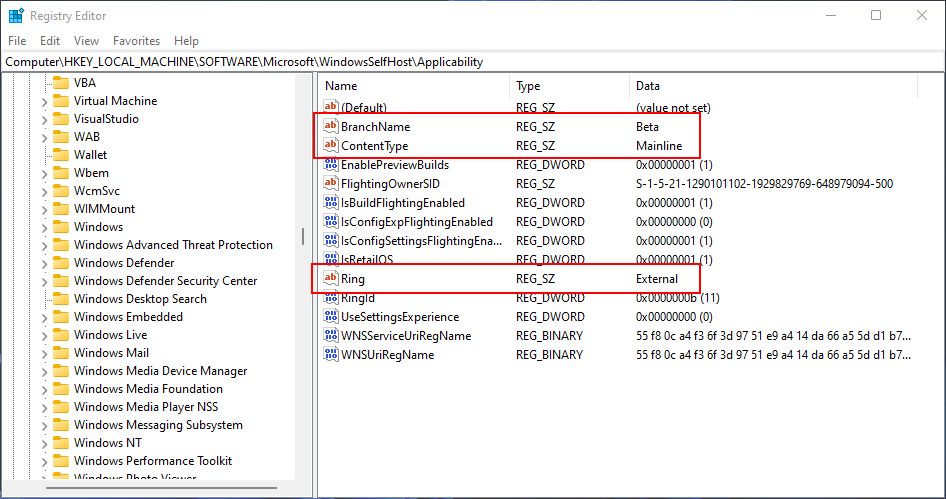Click the IsBuildFlightingEnabled DWORD icon
The height and width of the screenshot is (499, 946).
pyautogui.click(x=331, y=203)
